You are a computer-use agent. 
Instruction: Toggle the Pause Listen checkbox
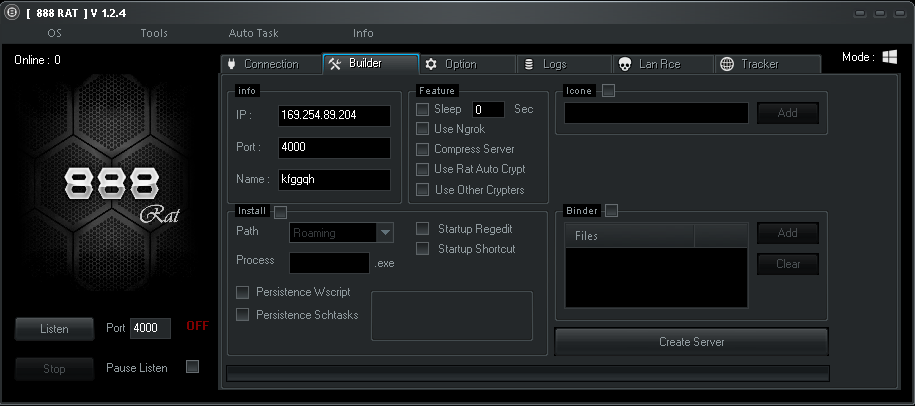pyautogui.click(x=192, y=367)
